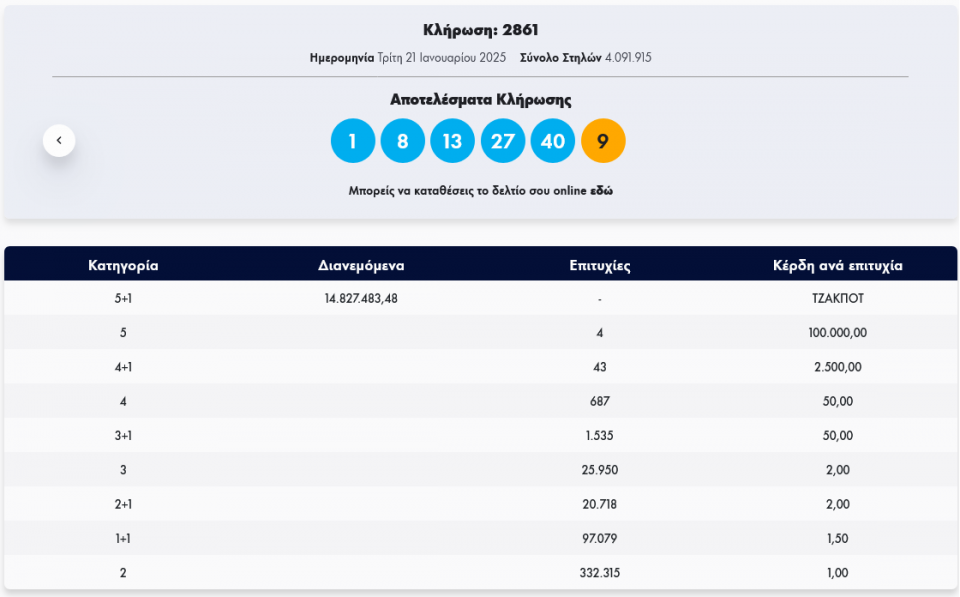The image size is (960, 597).
Task: Click the 100.000,00 prize in the table
Action: click(x=838, y=333)
